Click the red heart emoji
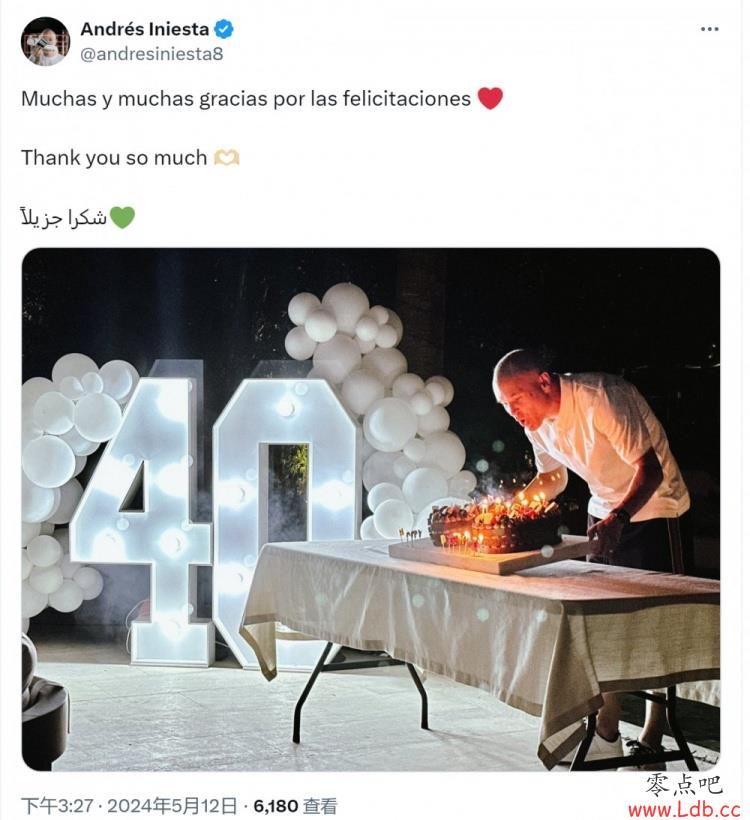The height and width of the screenshot is (820, 750). [x=490, y=98]
